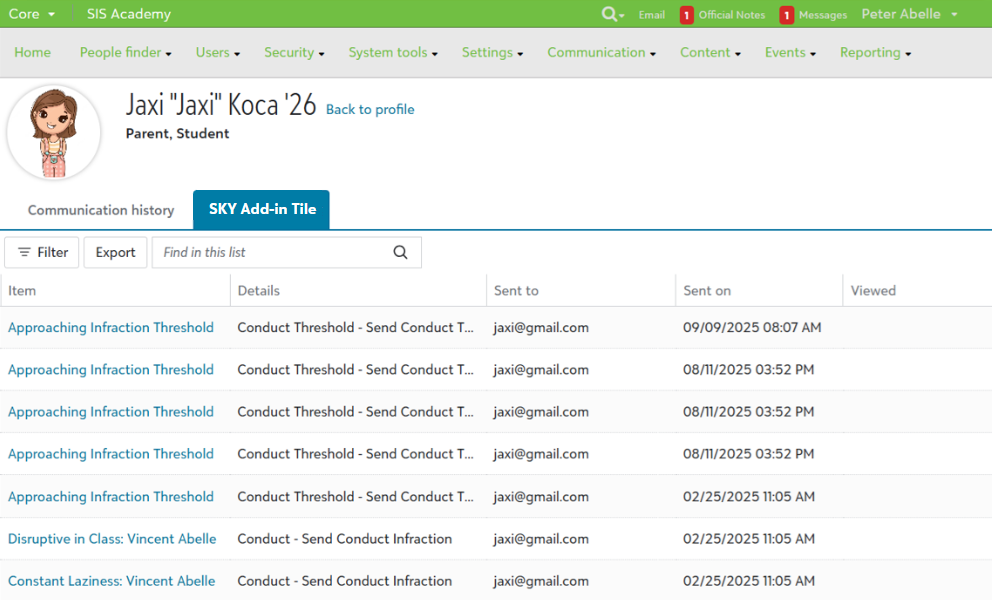Open the Peter Abelle account menu
This screenshot has height=600, width=992.
pyautogui.click(x=902, y=15)
